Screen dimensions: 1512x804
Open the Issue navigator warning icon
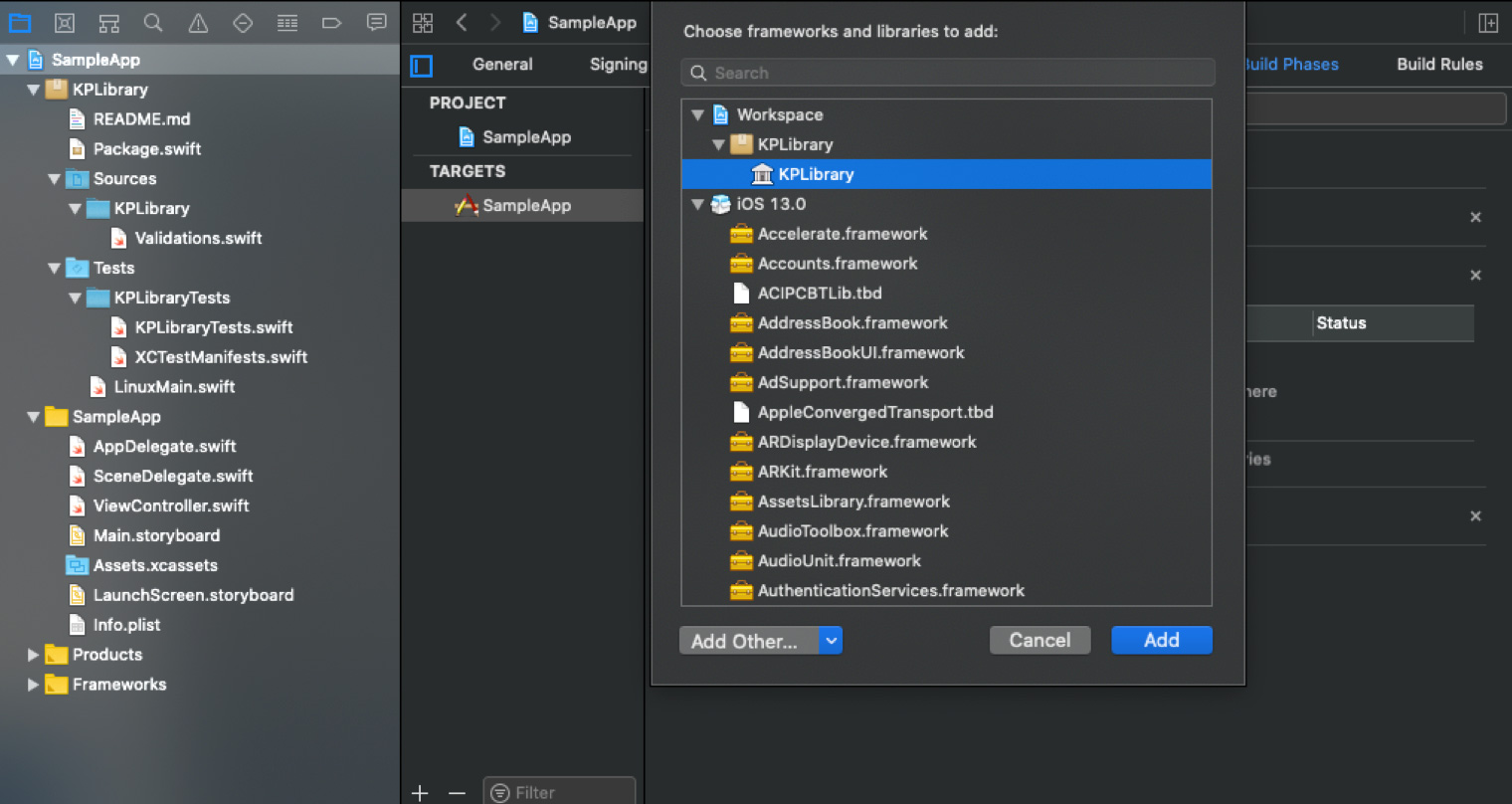click(x=198, y=22)
